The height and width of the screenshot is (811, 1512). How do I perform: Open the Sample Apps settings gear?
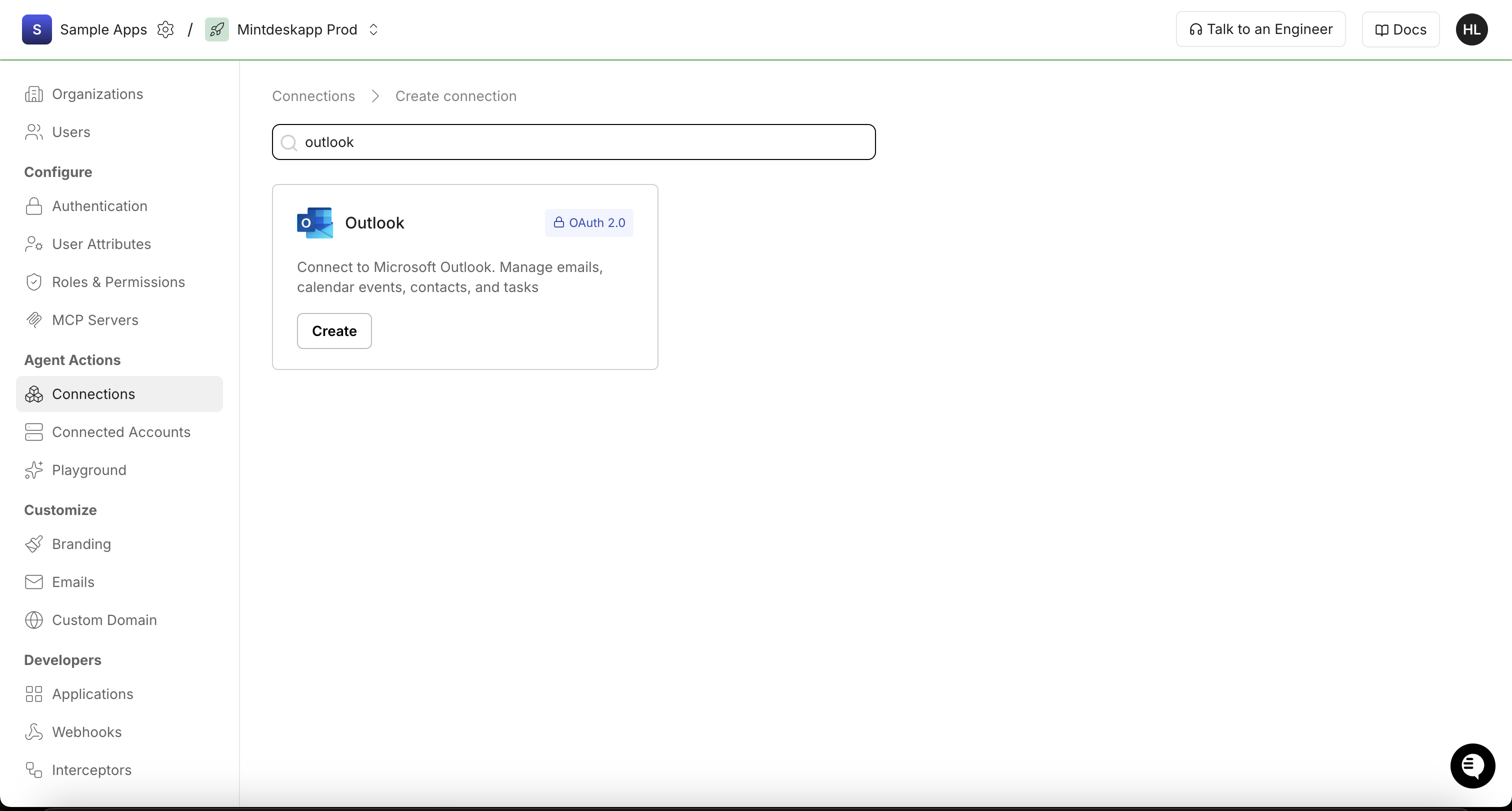click(x=165, y=29)
